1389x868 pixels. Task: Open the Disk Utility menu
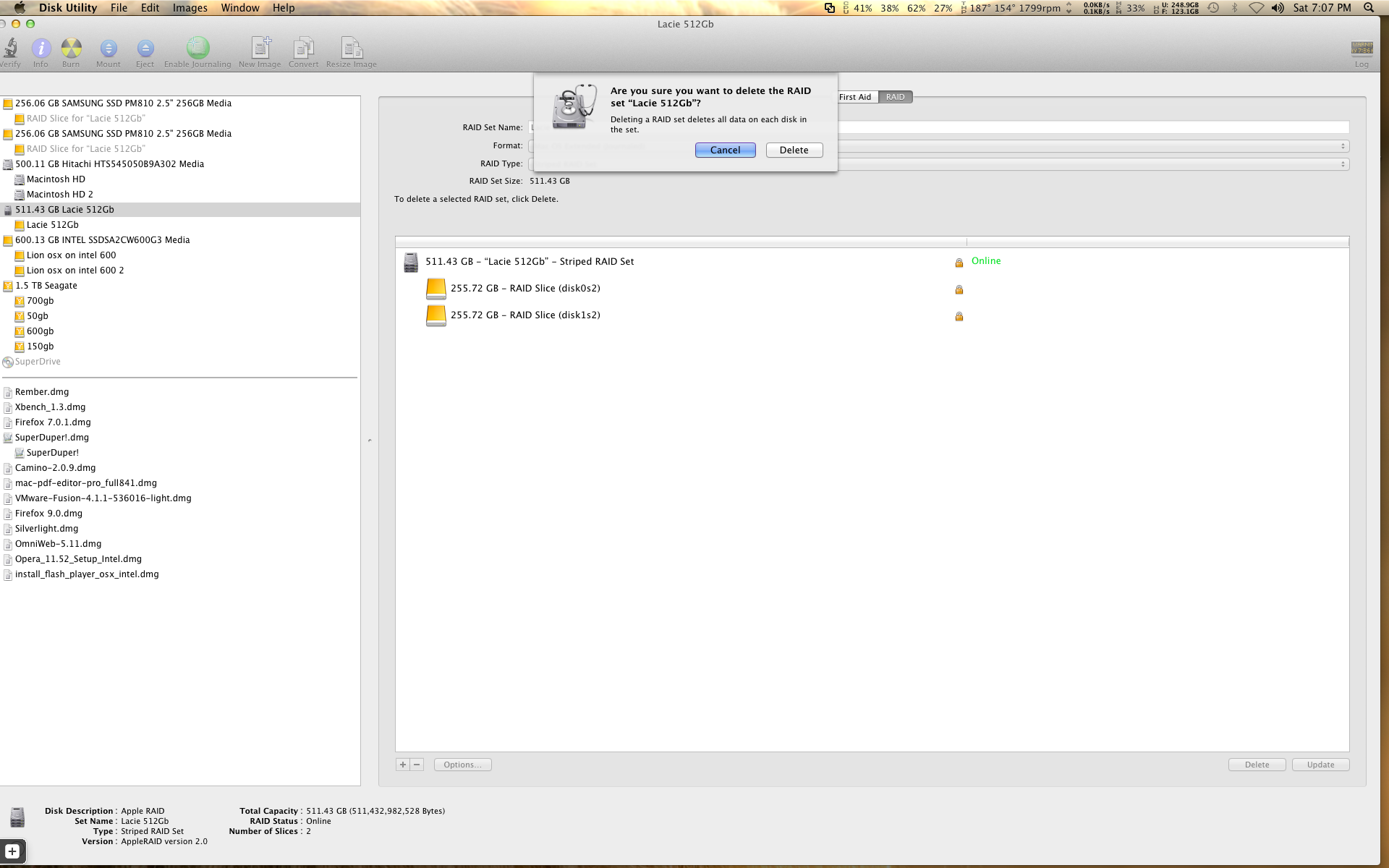[x=68, y=8]
